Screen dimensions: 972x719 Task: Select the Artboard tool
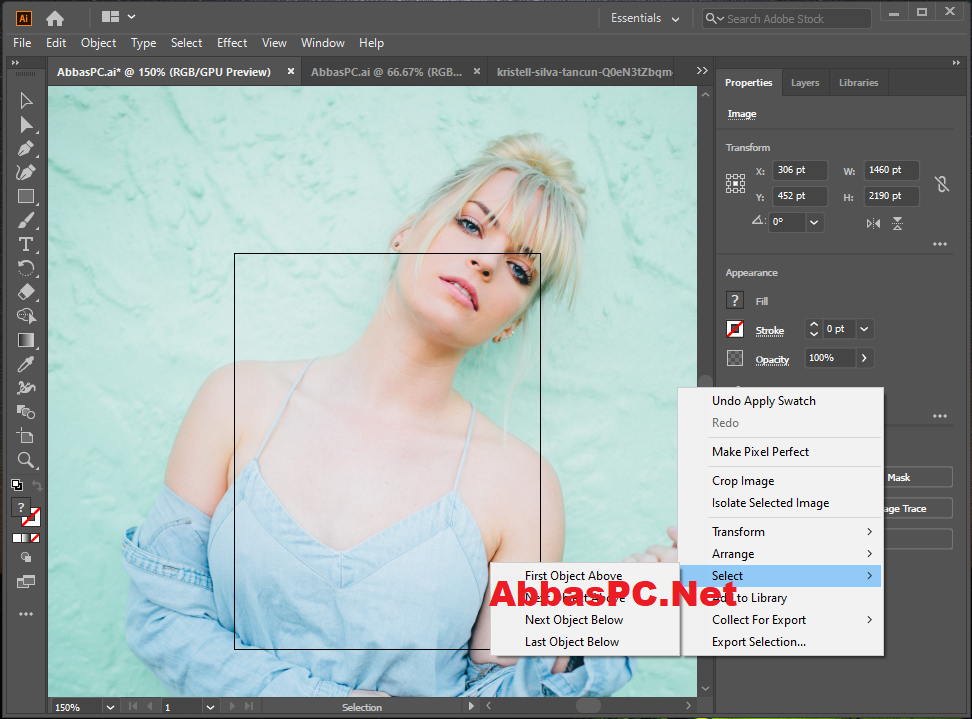point(25,436)
